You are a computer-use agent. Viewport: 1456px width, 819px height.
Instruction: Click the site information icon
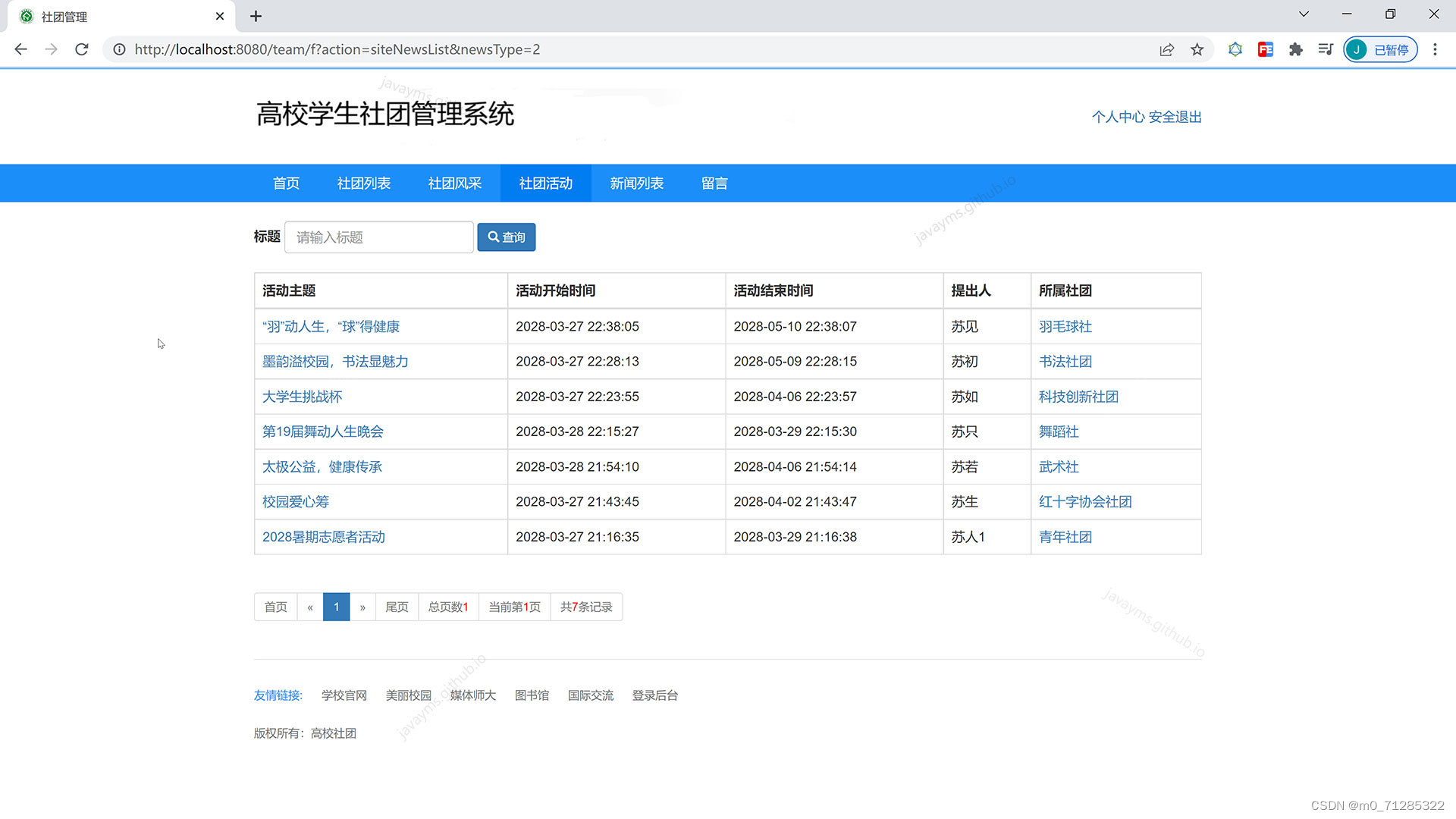[x=119, y=49]
